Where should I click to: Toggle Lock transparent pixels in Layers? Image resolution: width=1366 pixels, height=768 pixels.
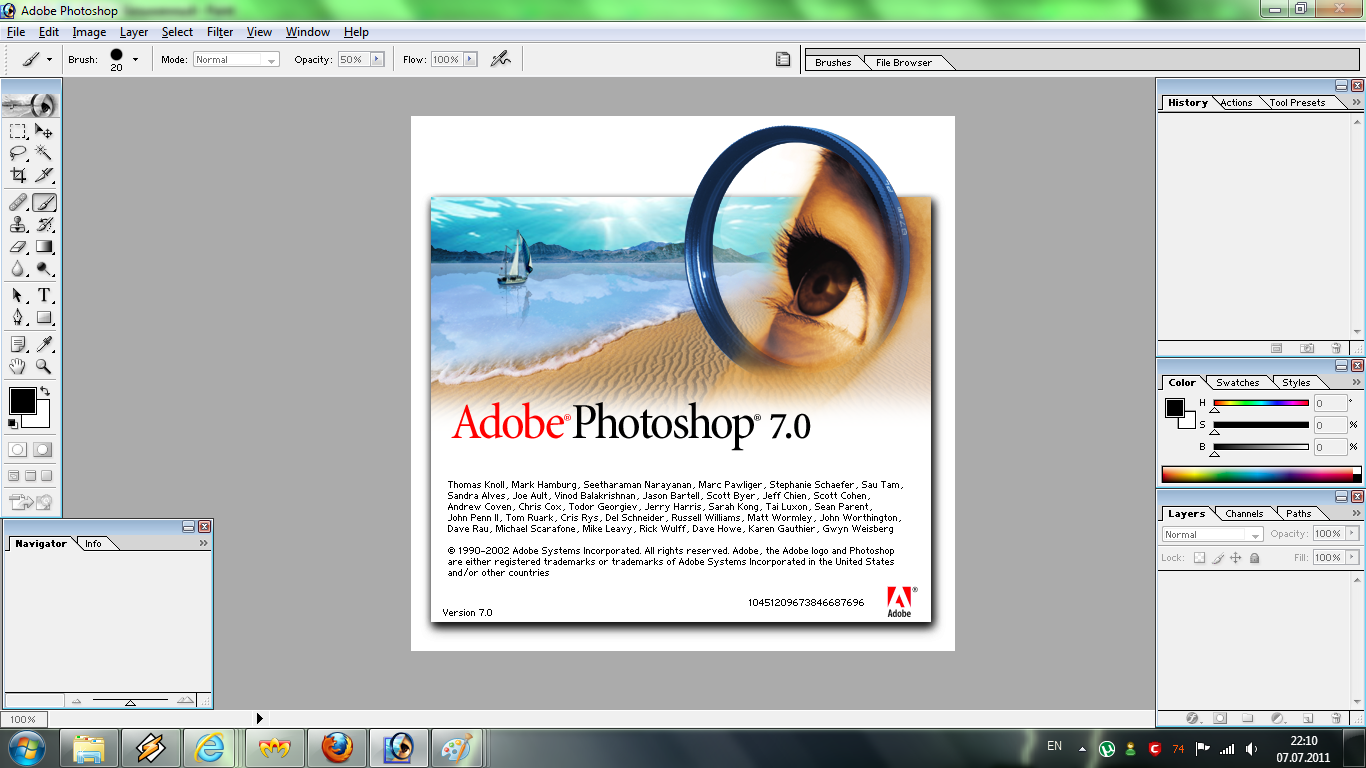click(1199, 558)
